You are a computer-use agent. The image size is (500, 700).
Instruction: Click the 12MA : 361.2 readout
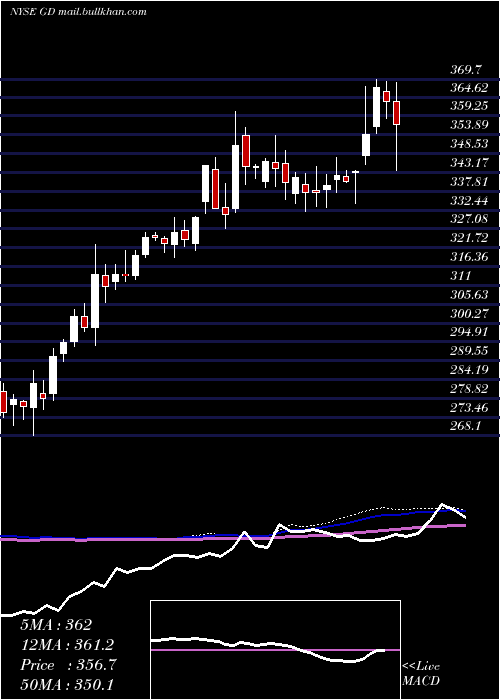click(67, 645)
